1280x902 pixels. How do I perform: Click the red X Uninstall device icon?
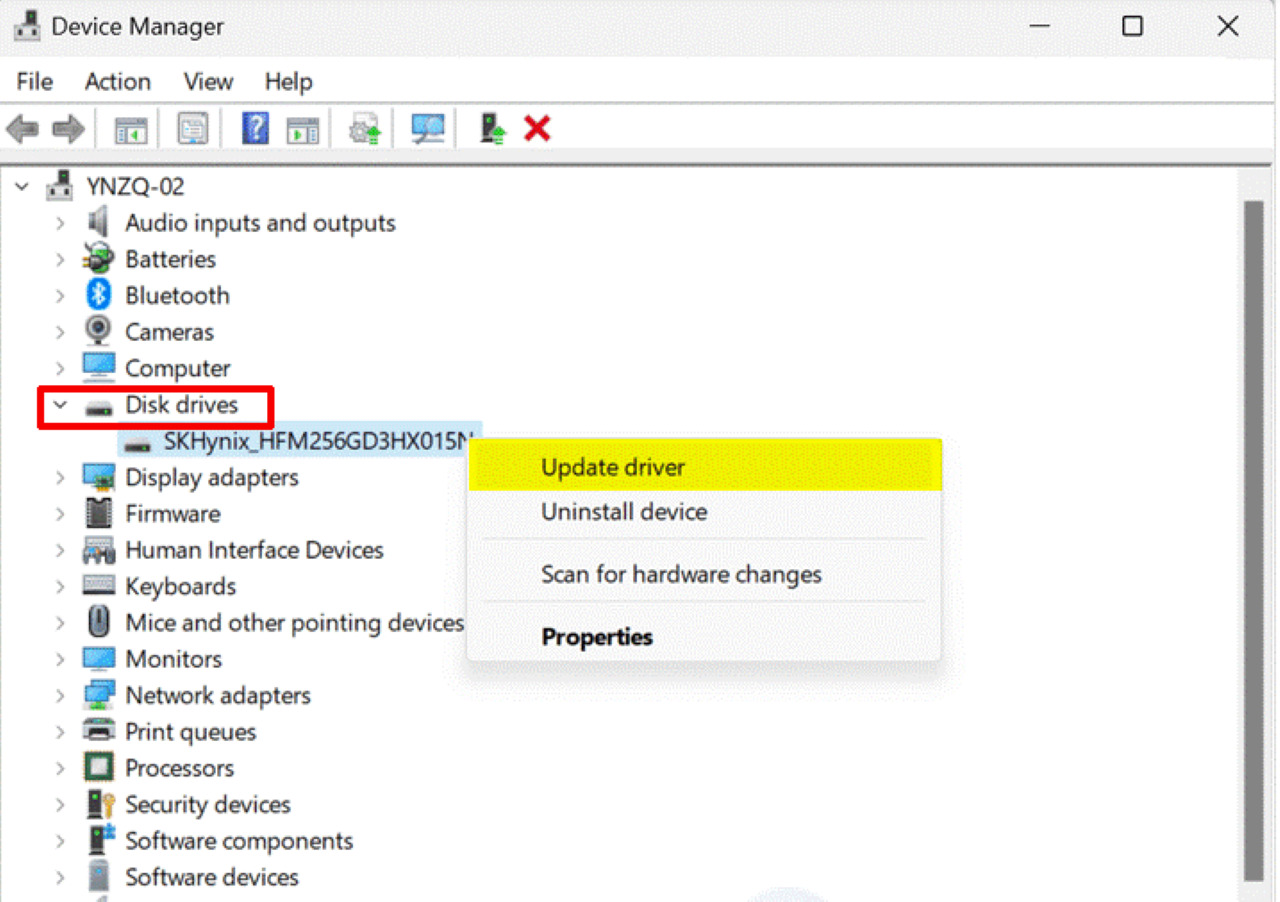537,129
